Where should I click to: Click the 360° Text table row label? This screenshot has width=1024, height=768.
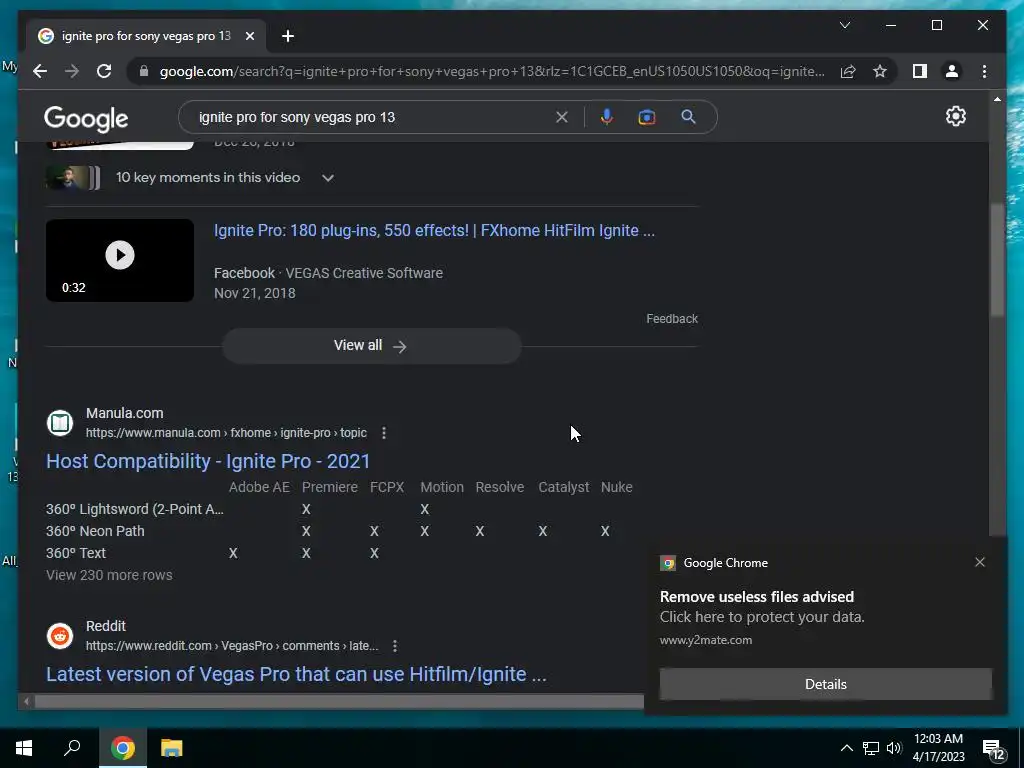click(76, 553)
